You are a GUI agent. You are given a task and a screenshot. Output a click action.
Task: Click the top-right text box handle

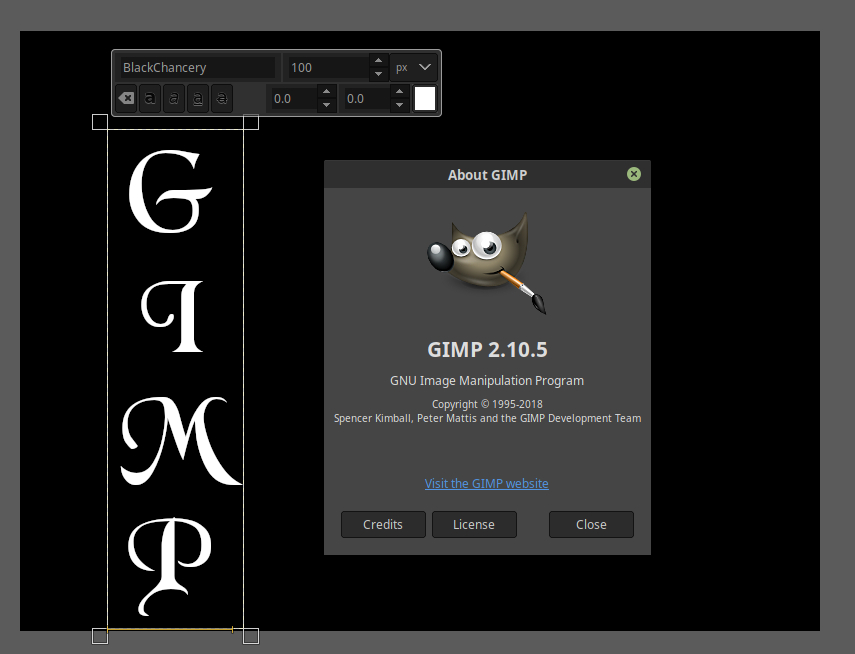tap(251, 122)
